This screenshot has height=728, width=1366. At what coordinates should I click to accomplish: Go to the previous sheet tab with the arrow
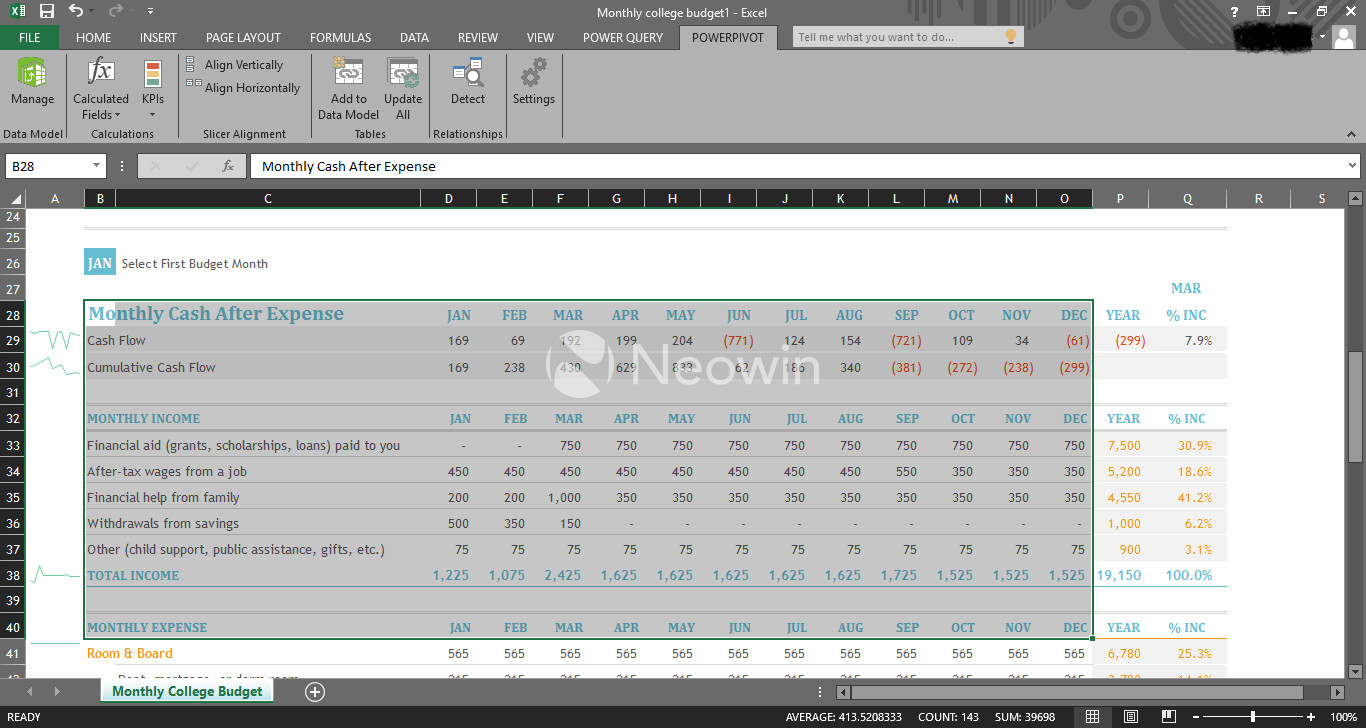coord(30,691)
